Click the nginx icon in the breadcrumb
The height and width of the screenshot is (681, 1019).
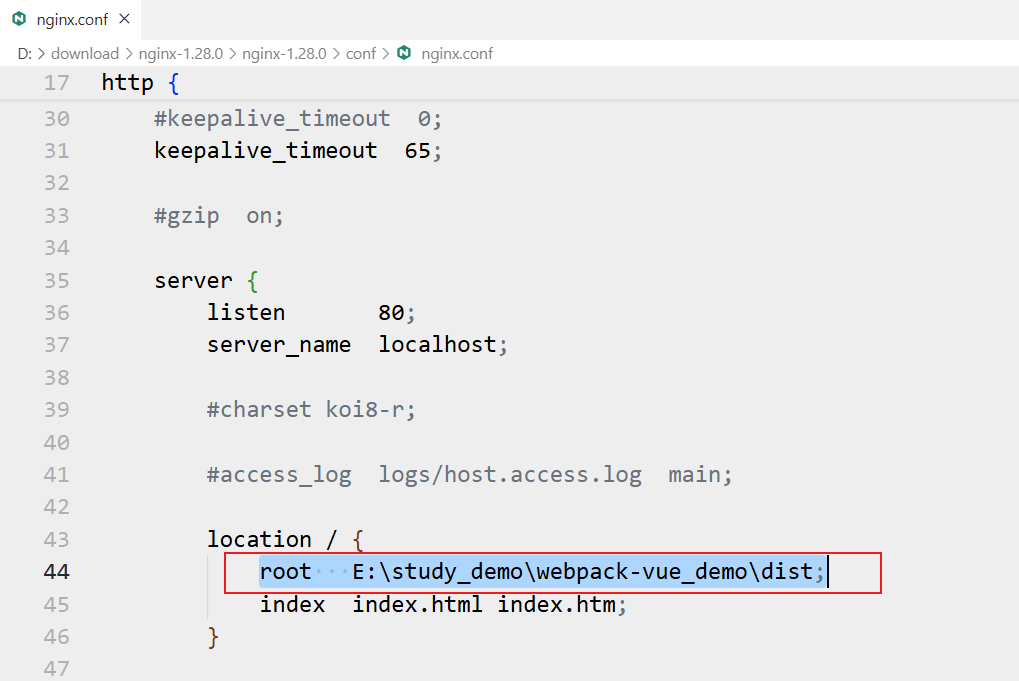404,53
